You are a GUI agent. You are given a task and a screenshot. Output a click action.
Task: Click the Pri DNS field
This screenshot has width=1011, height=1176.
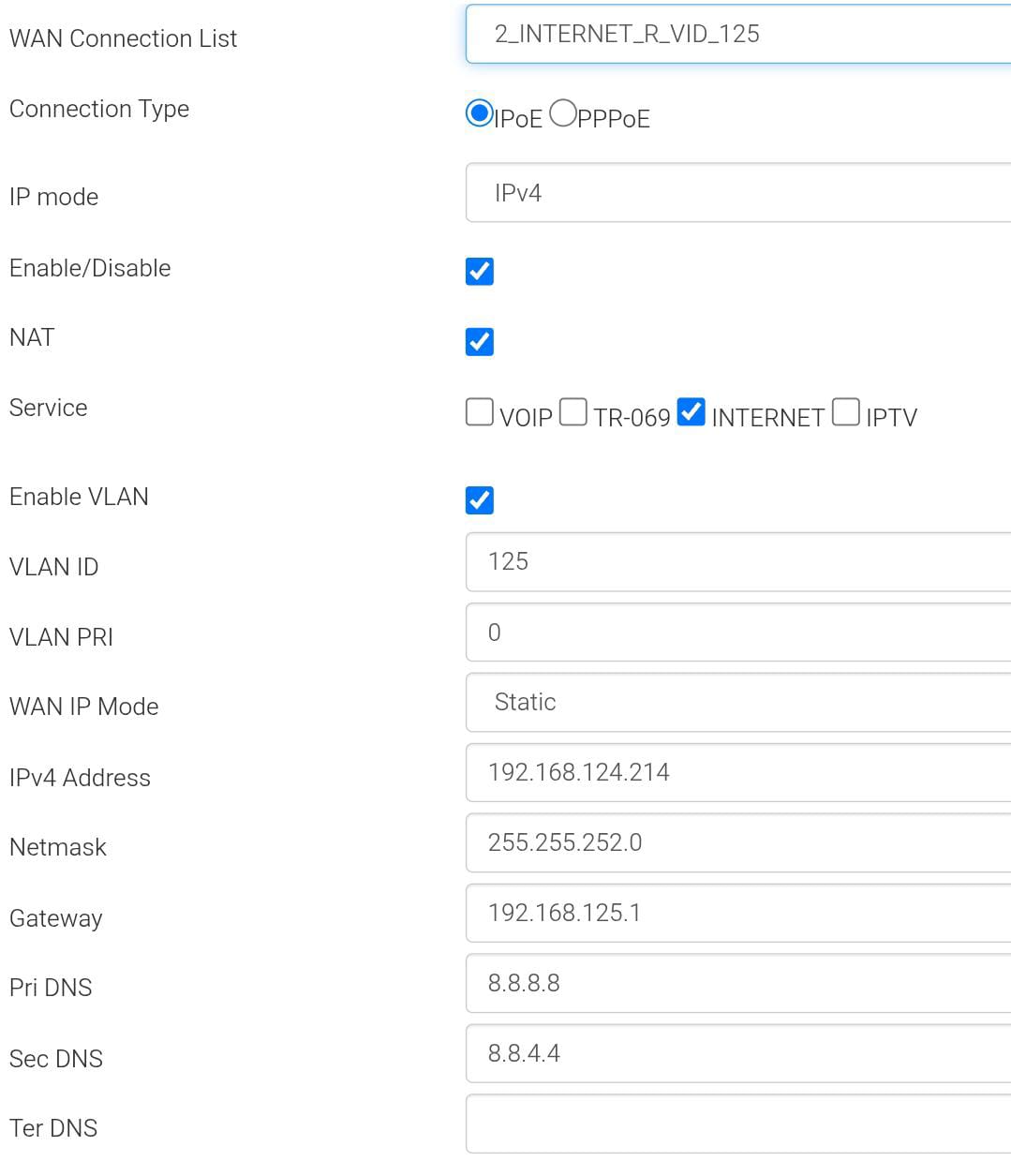click(738, 984)
